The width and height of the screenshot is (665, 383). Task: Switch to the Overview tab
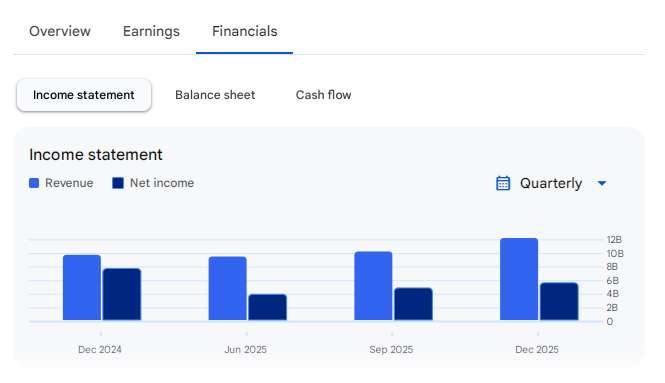(60, 31)
